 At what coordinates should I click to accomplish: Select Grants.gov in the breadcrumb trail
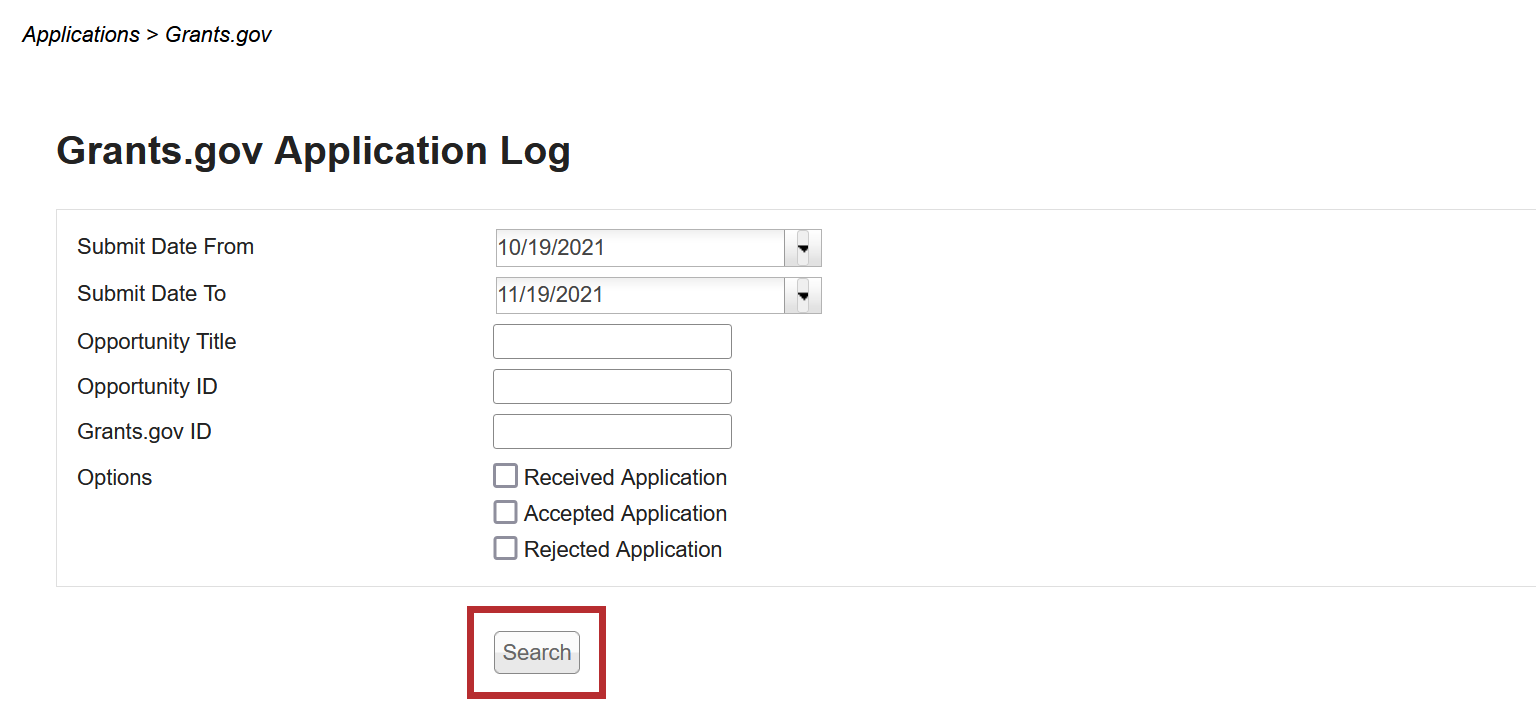(x=218, y=35)
